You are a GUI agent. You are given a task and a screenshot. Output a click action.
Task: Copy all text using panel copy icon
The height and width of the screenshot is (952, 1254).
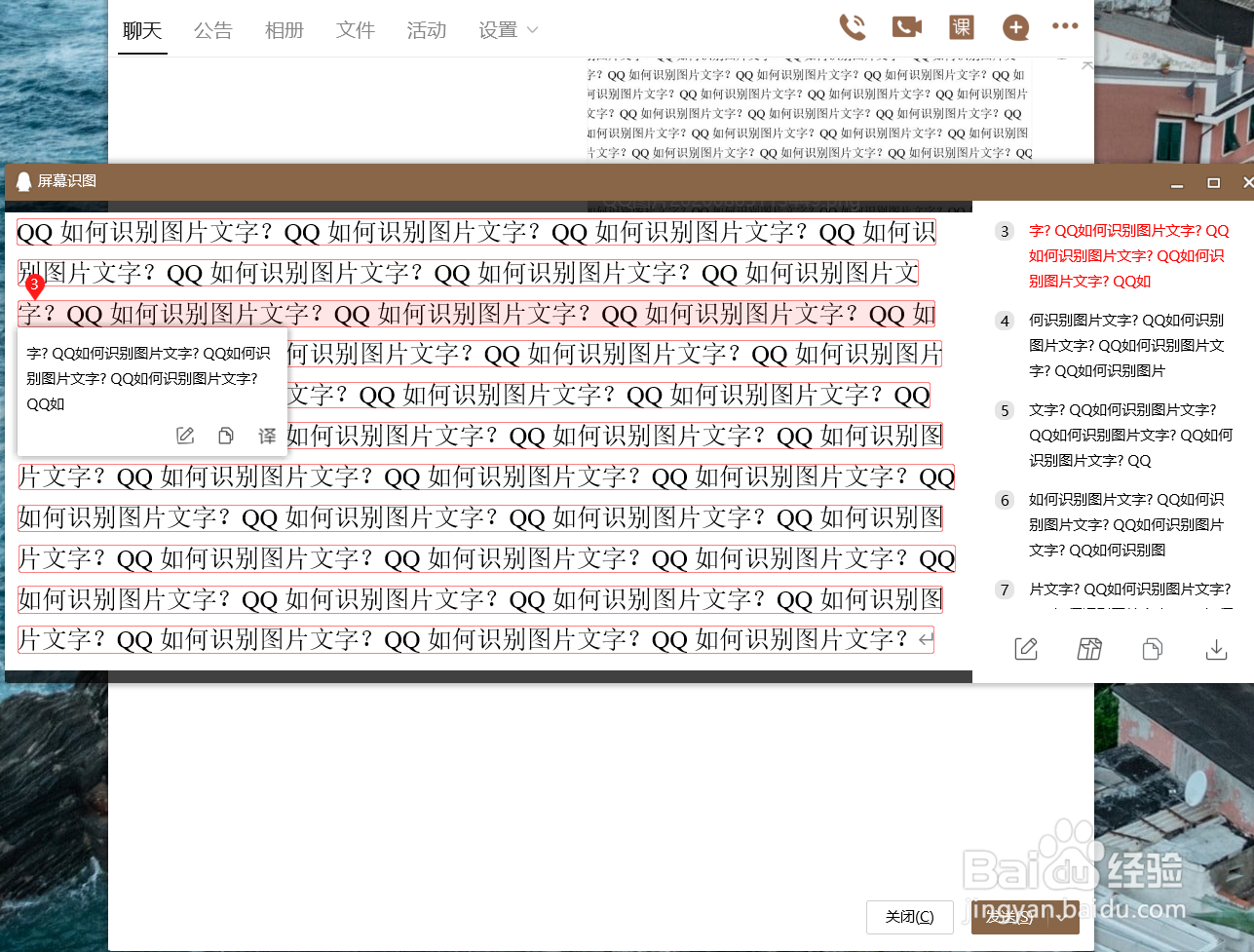point(1153,648)
